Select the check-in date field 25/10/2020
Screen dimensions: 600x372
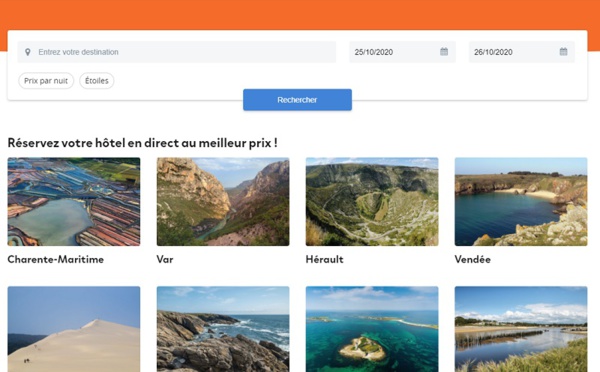tap(402, 52)
